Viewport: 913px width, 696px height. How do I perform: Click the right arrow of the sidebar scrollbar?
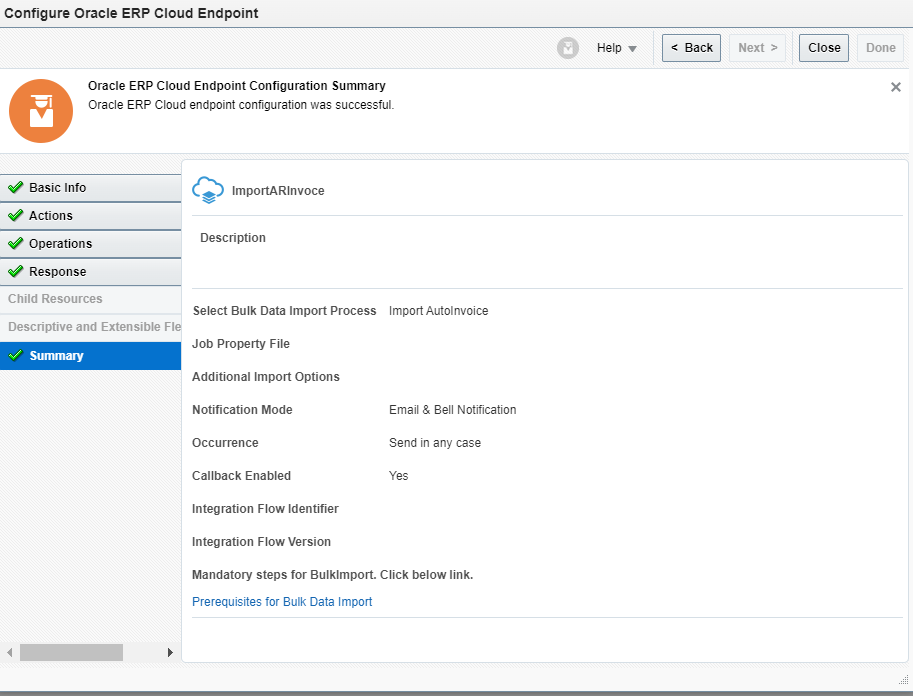point(168,651)
